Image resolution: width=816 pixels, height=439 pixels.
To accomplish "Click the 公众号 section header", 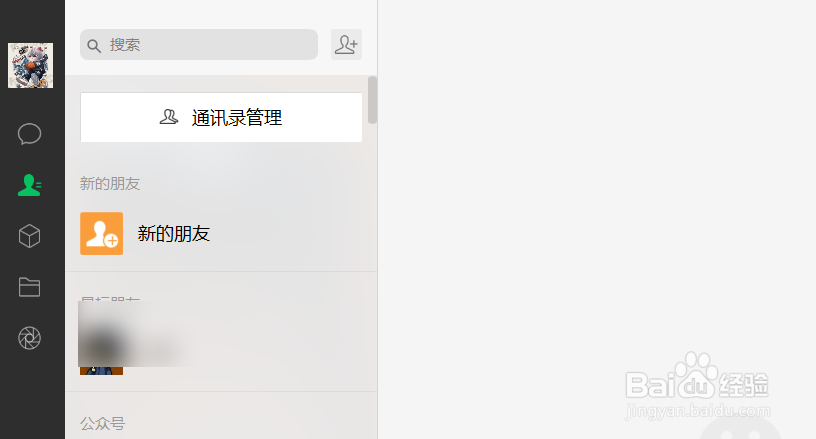I will point(103,423).
